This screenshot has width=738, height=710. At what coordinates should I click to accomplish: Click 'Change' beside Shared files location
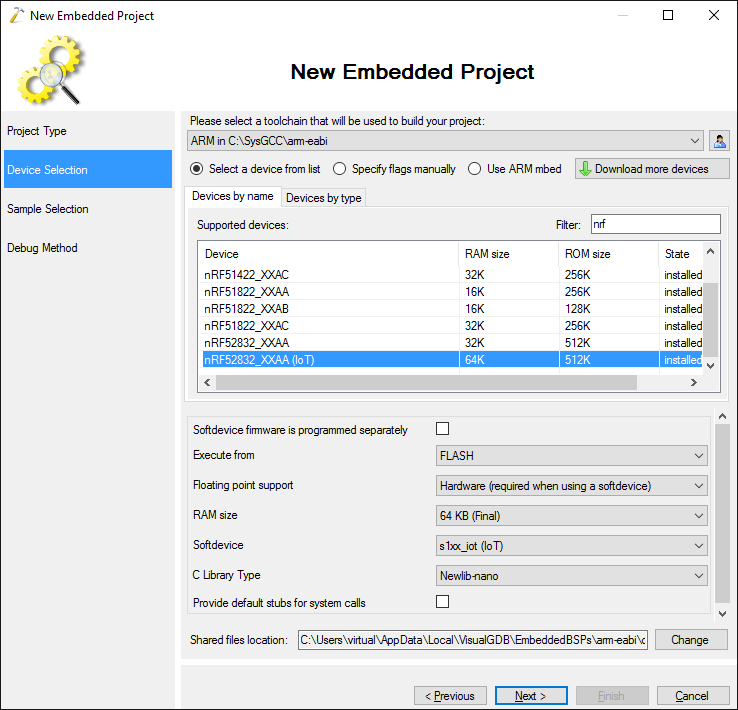click(691, 640)
